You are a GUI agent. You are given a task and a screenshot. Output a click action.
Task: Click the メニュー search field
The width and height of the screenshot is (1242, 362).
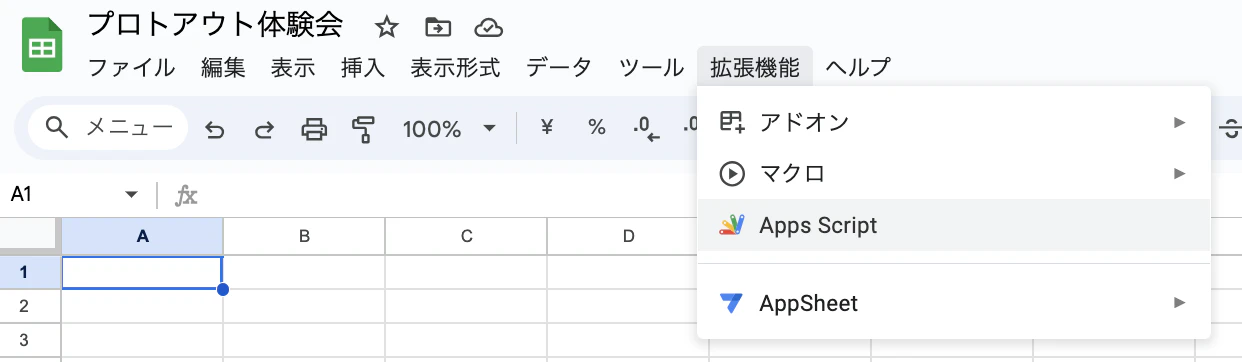(x=108, y=128)
